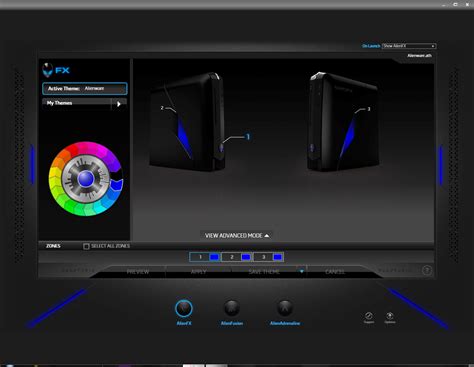Screen dimensions: 474x367
Task: Open the Save Theme dropdown arrow
Action: (302, 272)
